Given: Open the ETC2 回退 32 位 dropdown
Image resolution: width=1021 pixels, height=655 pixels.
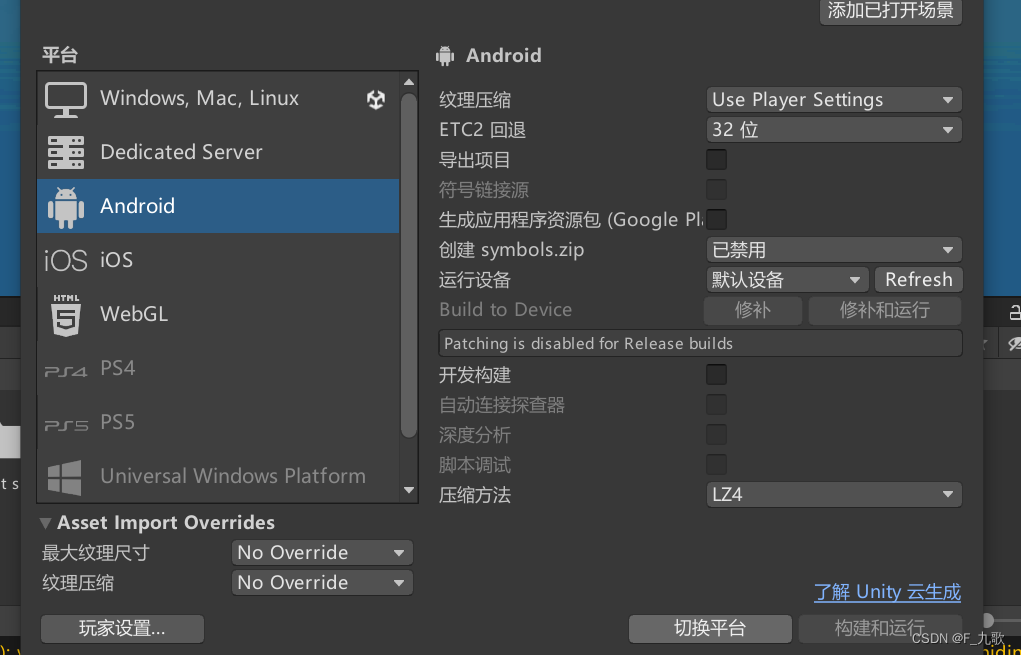Looking at the screenshot, I should point(833,130).
